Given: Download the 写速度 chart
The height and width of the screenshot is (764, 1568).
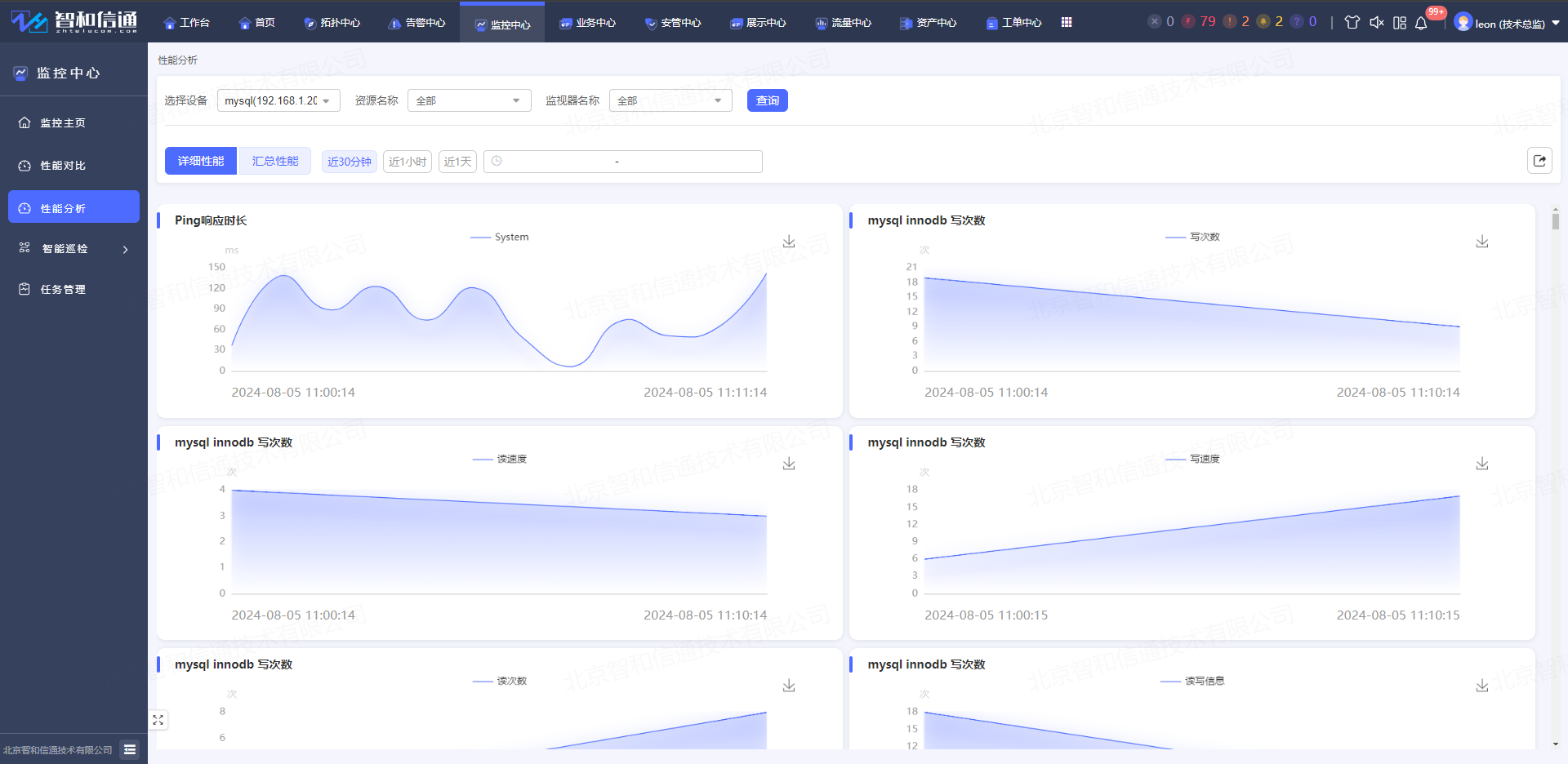Looking at the screenshot, I should click(1482, 464).
